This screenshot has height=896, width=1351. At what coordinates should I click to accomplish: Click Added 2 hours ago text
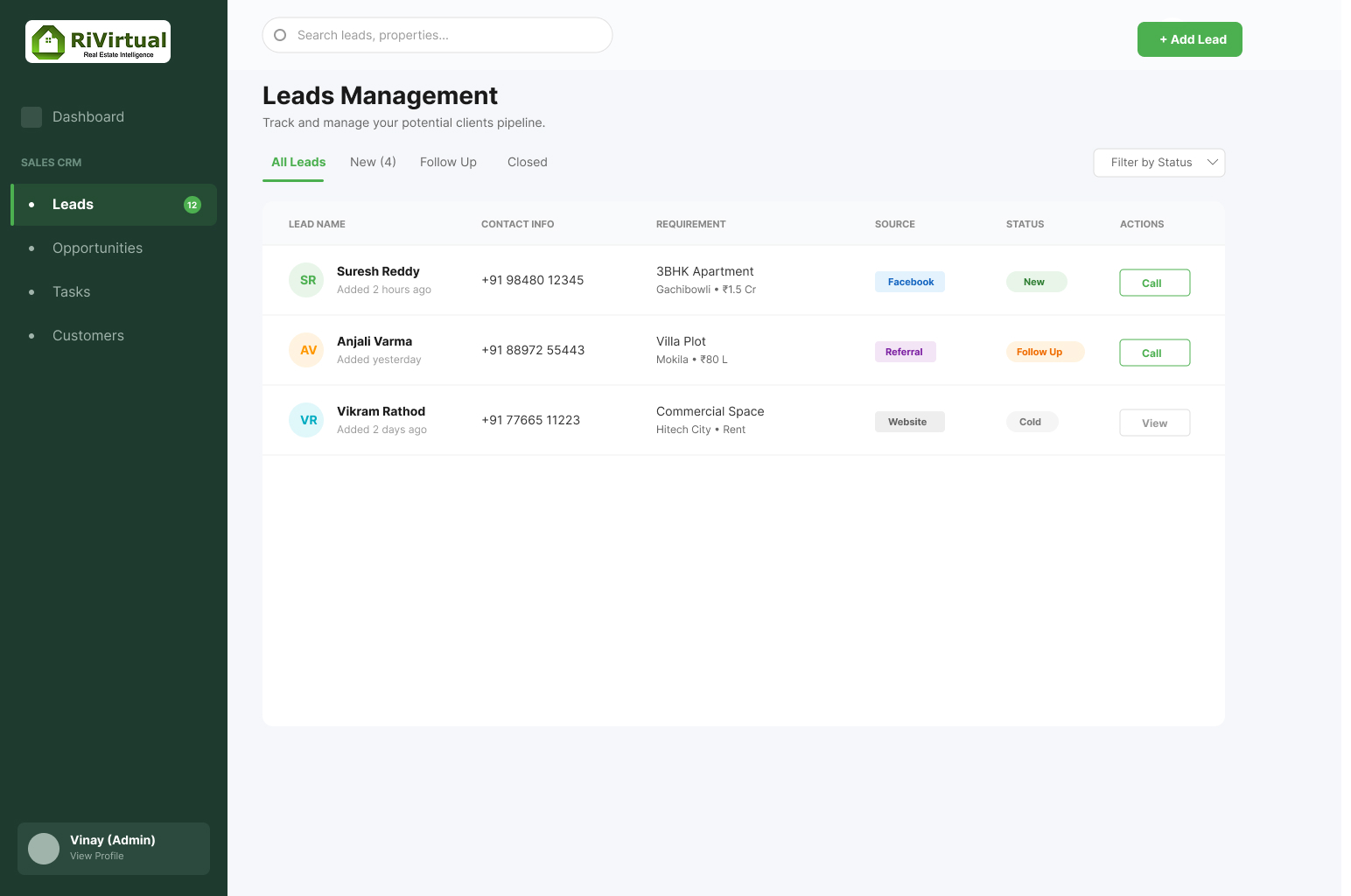click(x=384, y=290)
